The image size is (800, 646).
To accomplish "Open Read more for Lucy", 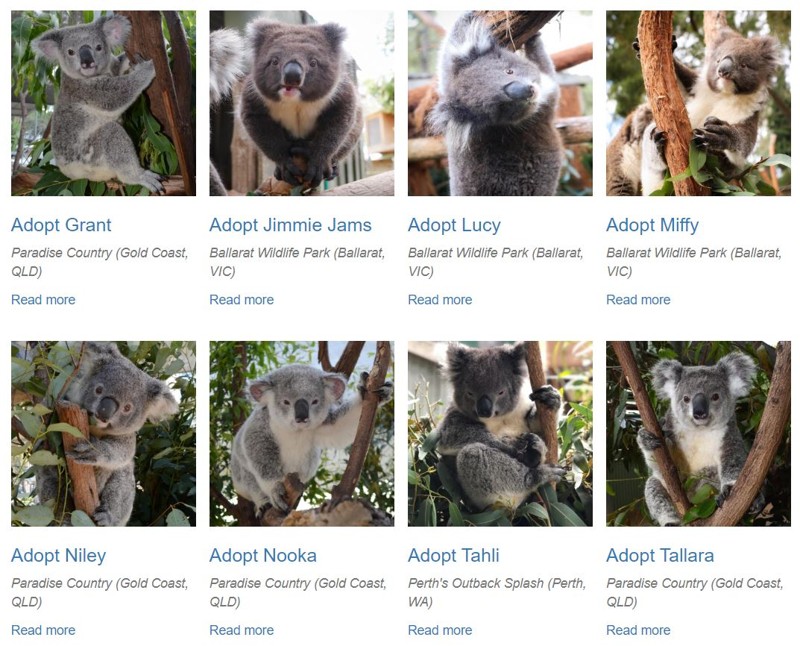I will pos(440,300).
